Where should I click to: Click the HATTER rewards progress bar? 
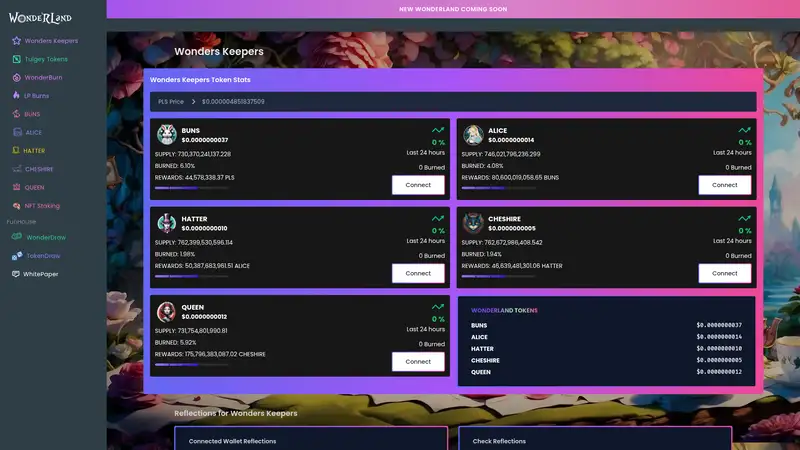tap(191, 276)
